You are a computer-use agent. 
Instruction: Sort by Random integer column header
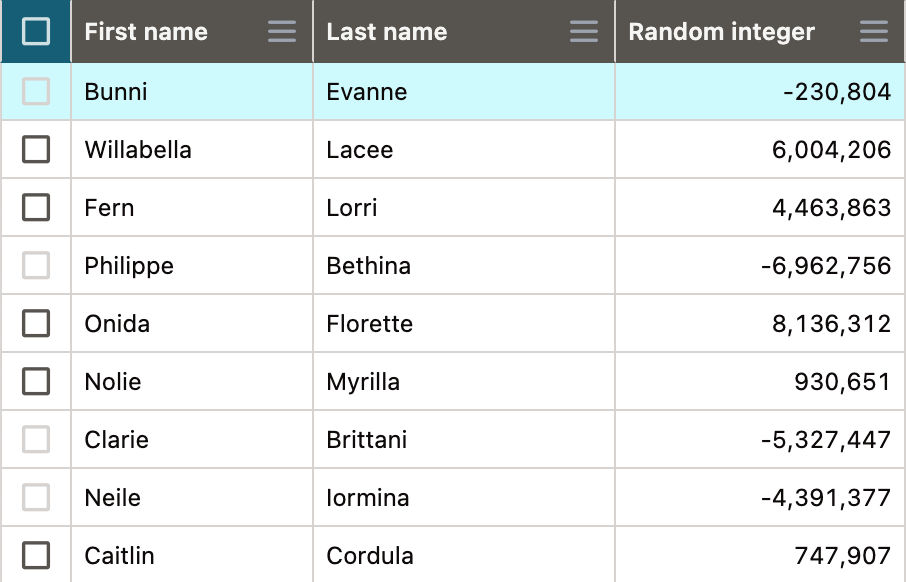722,32
